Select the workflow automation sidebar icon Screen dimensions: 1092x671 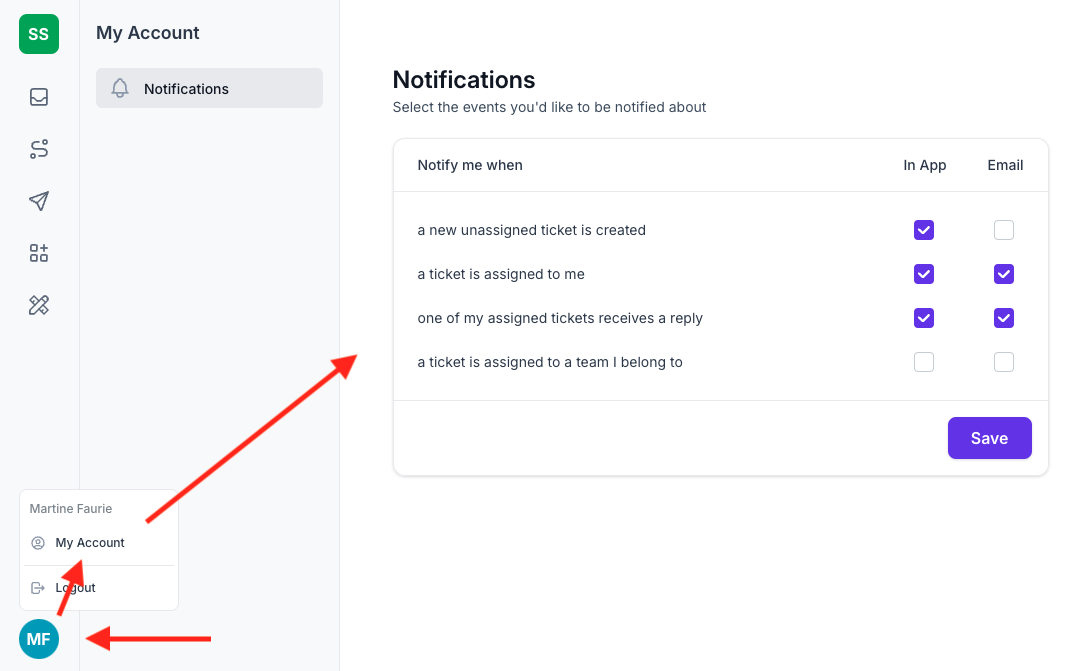[x=38, y=148]
